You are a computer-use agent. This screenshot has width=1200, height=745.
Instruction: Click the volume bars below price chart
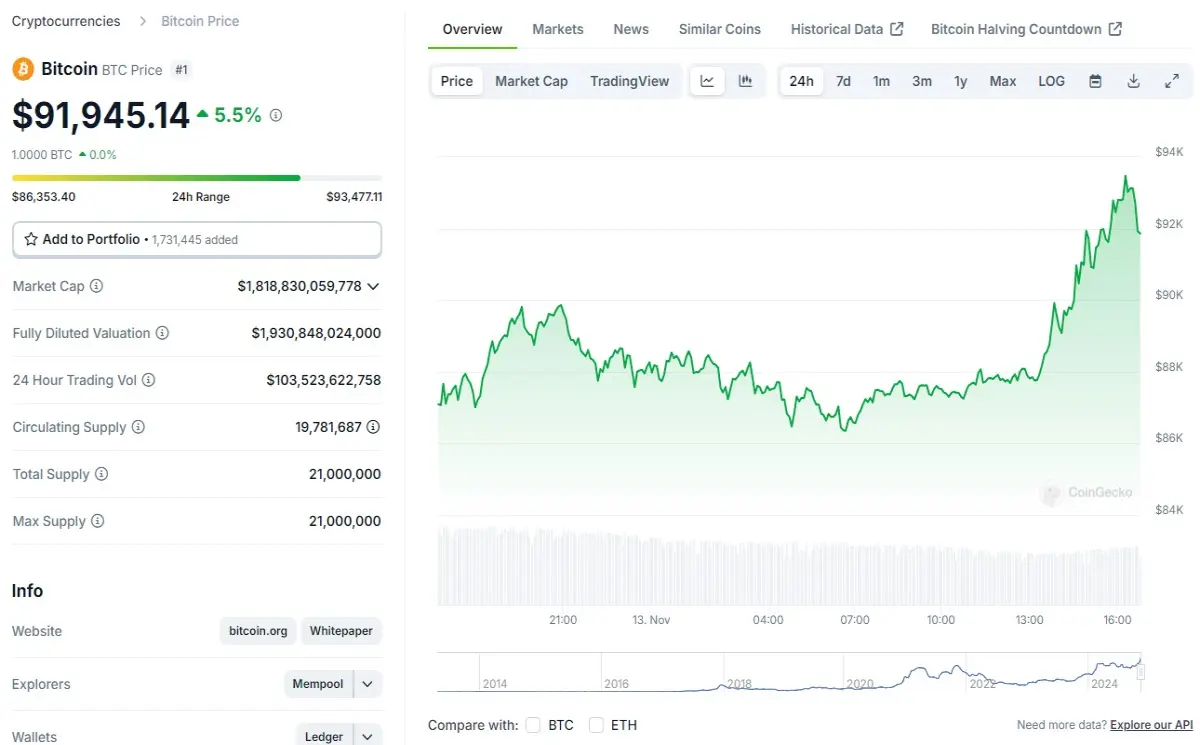pos(789,567)
